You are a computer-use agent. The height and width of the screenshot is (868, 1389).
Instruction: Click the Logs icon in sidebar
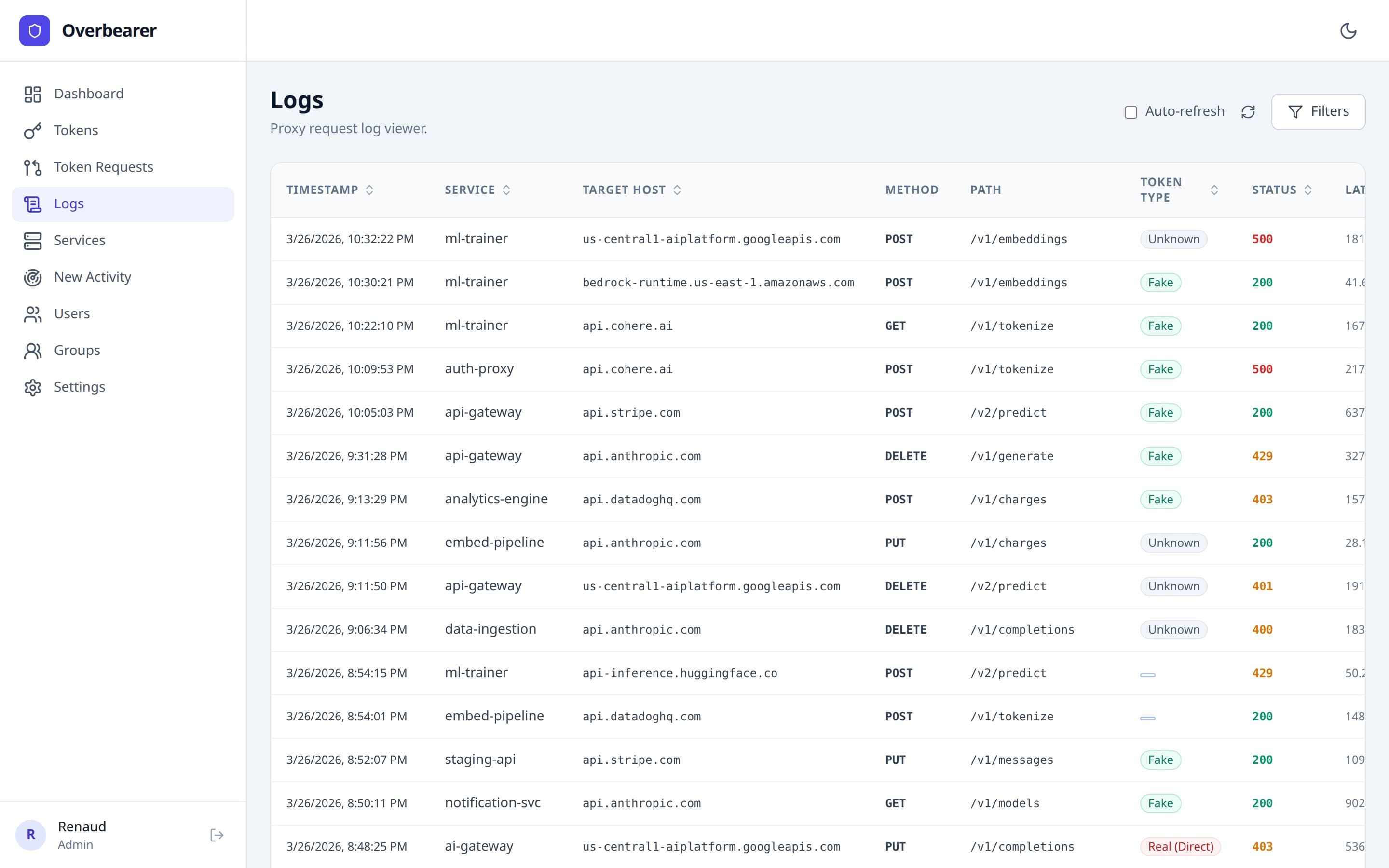(x=33, y=204)
